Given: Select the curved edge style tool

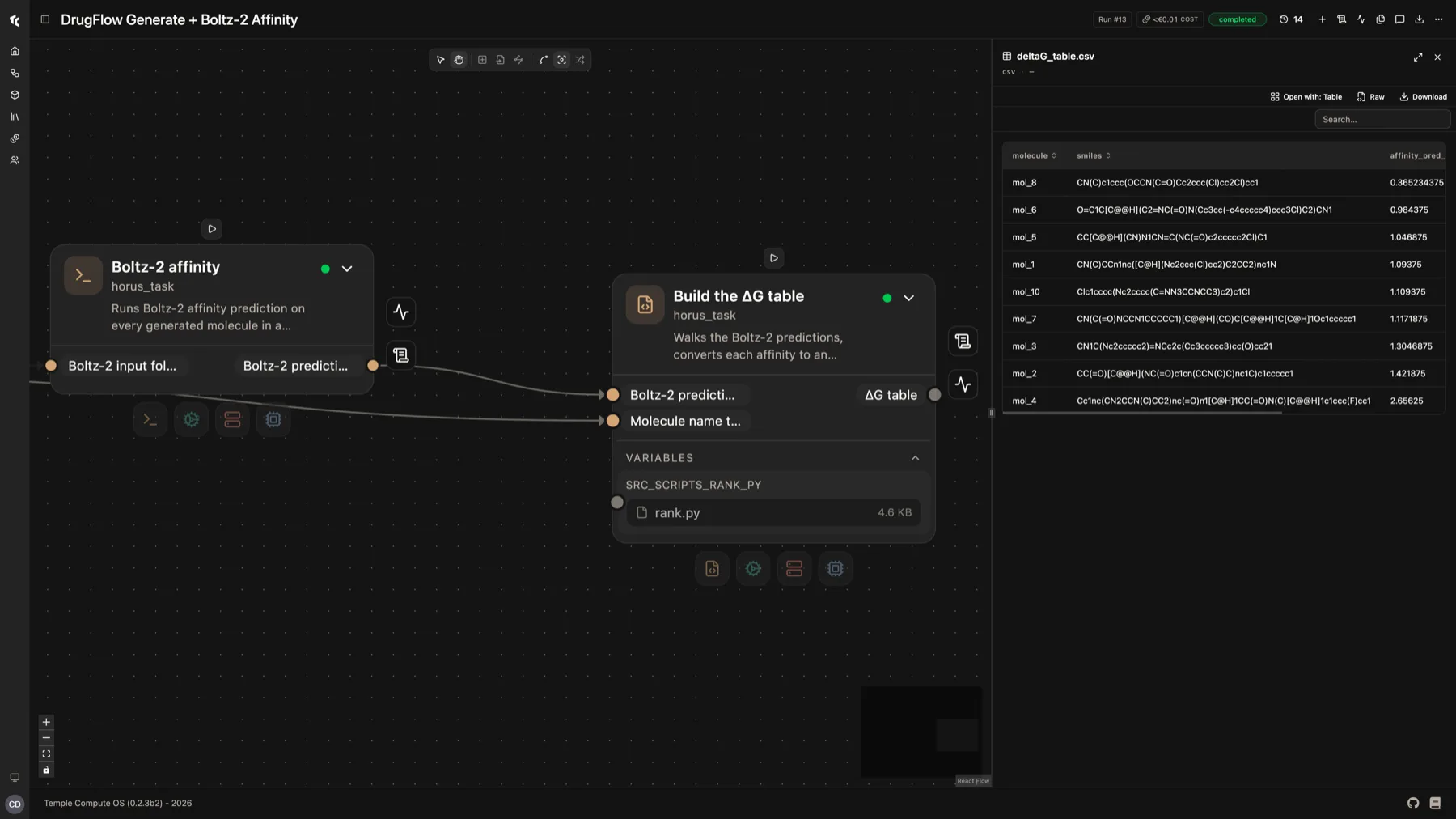Looking at the screenshot, I should pyautogui.click(x=544, y=60).
